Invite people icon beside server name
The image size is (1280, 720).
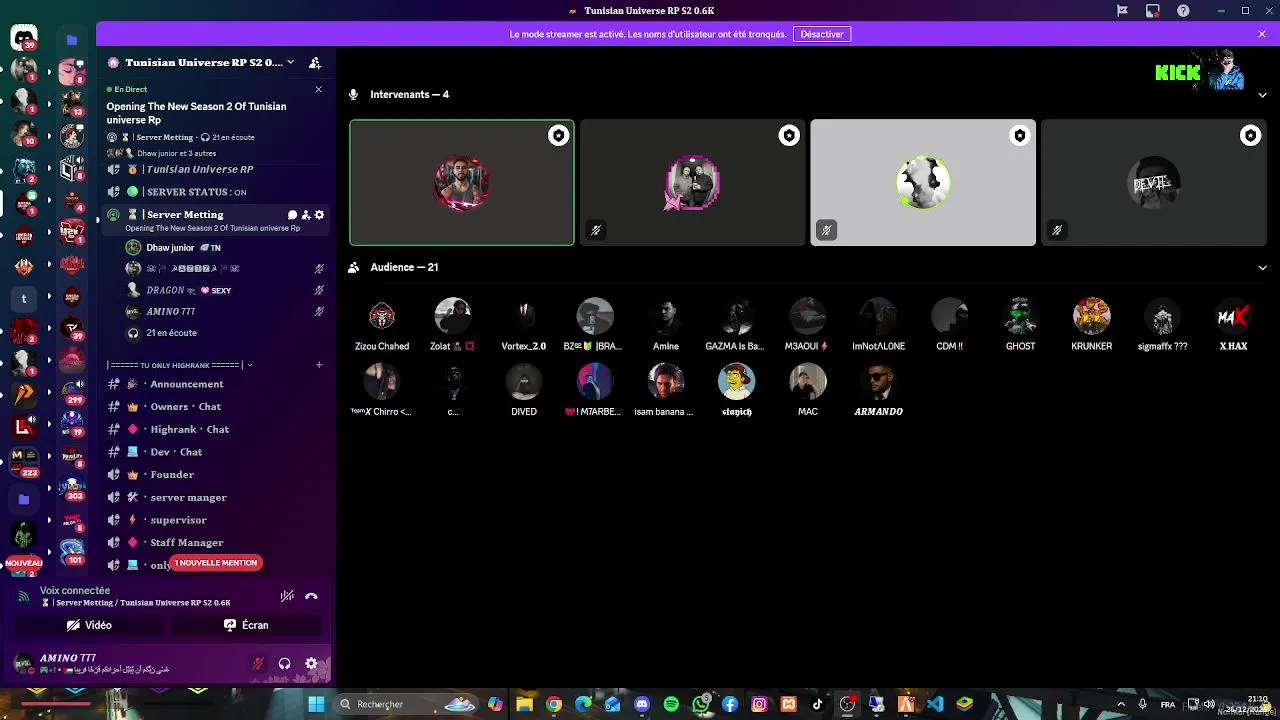pos(315,62)
